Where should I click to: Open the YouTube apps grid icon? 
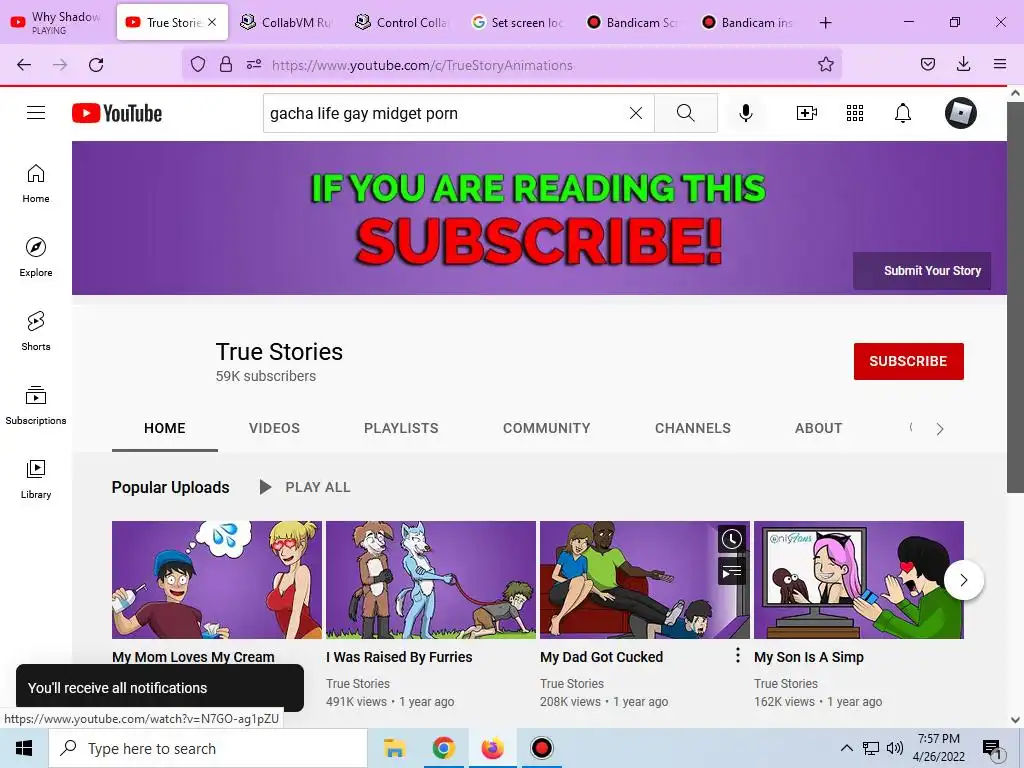click(855, 113)
